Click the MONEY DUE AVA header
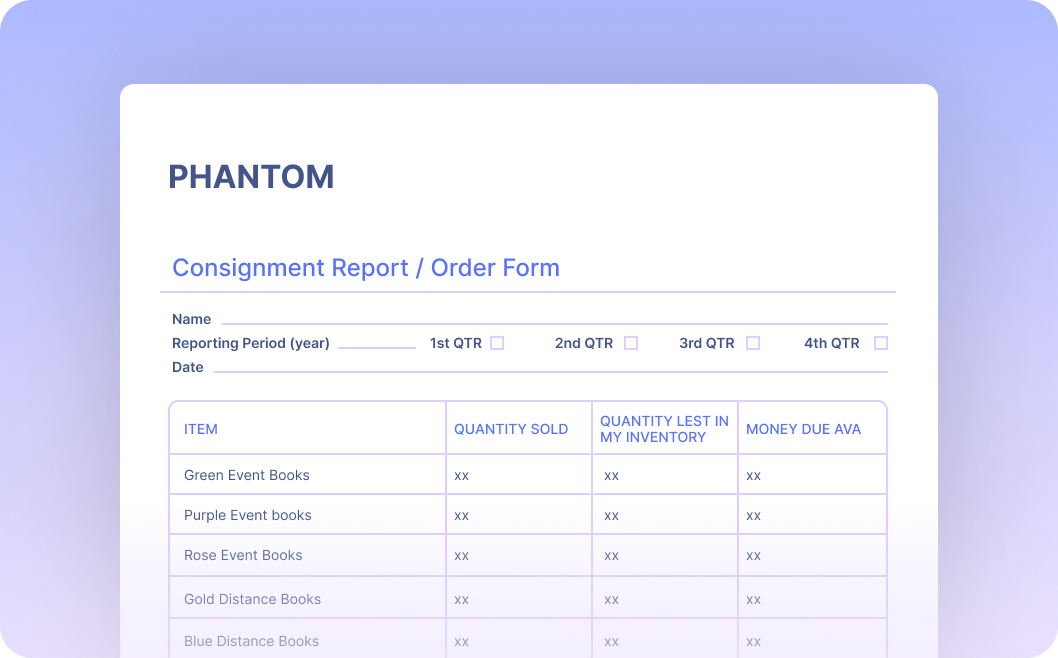 (803, 428)
